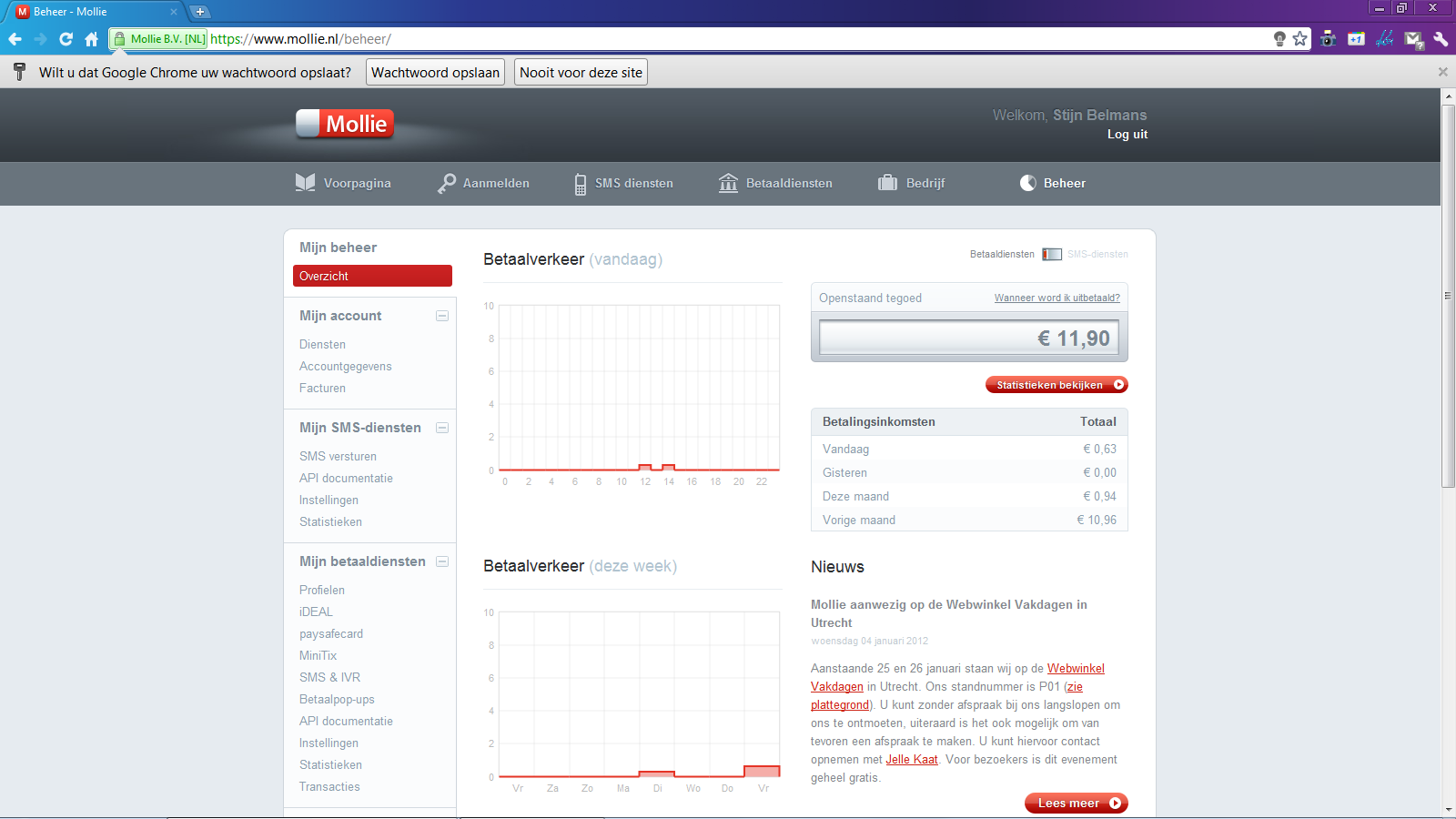Screen dimensions: 1456x819
Task: Toggle Betaaldiensten / SMS-diensten switch
Action: point(1052,255)
